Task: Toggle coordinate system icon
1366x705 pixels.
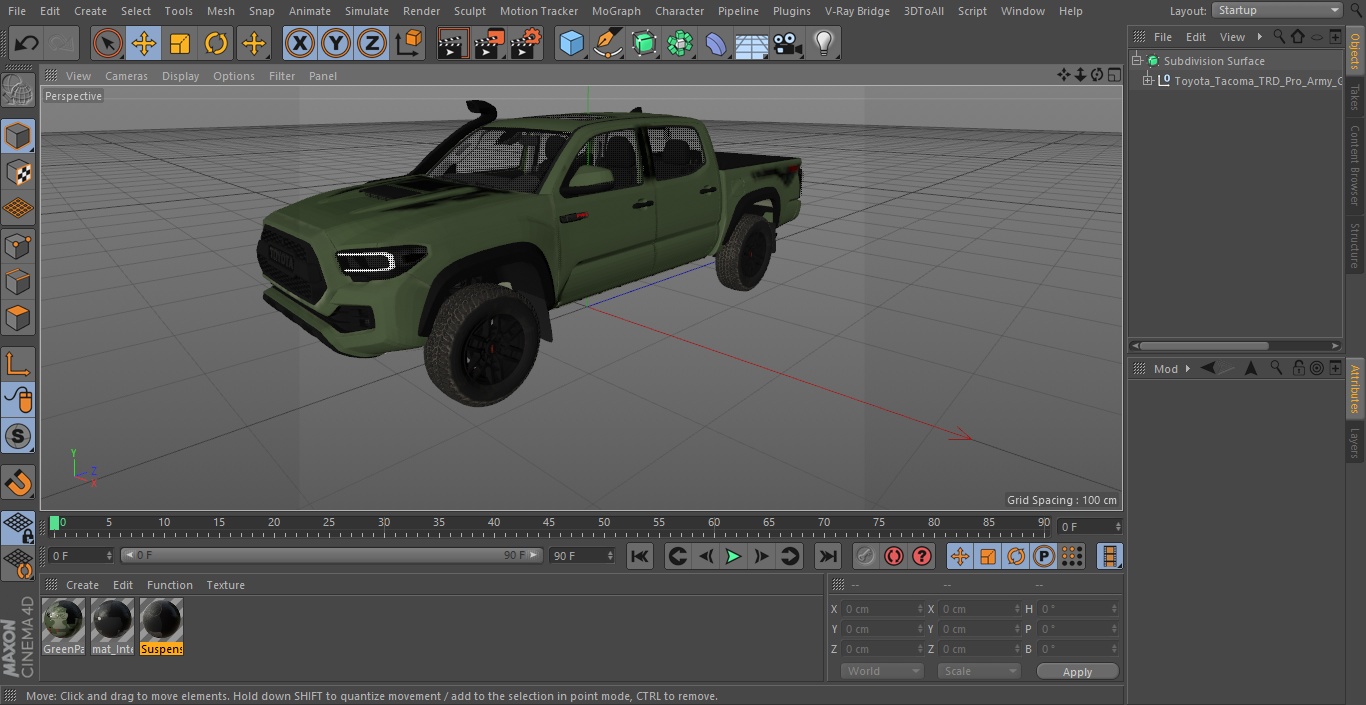Action: (x=409, y=43)
